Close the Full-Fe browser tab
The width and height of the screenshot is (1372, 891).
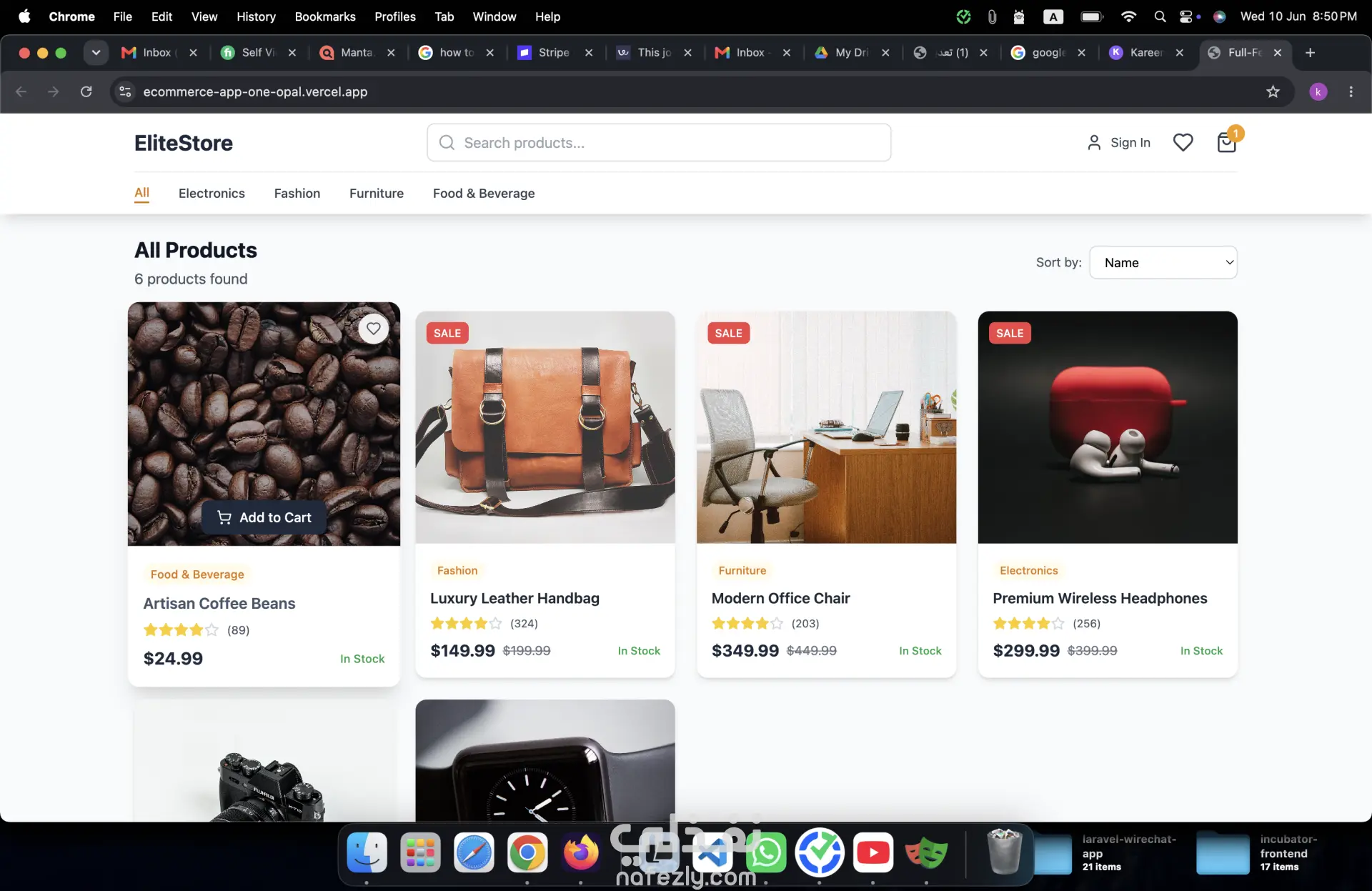tap(1278, 53)
